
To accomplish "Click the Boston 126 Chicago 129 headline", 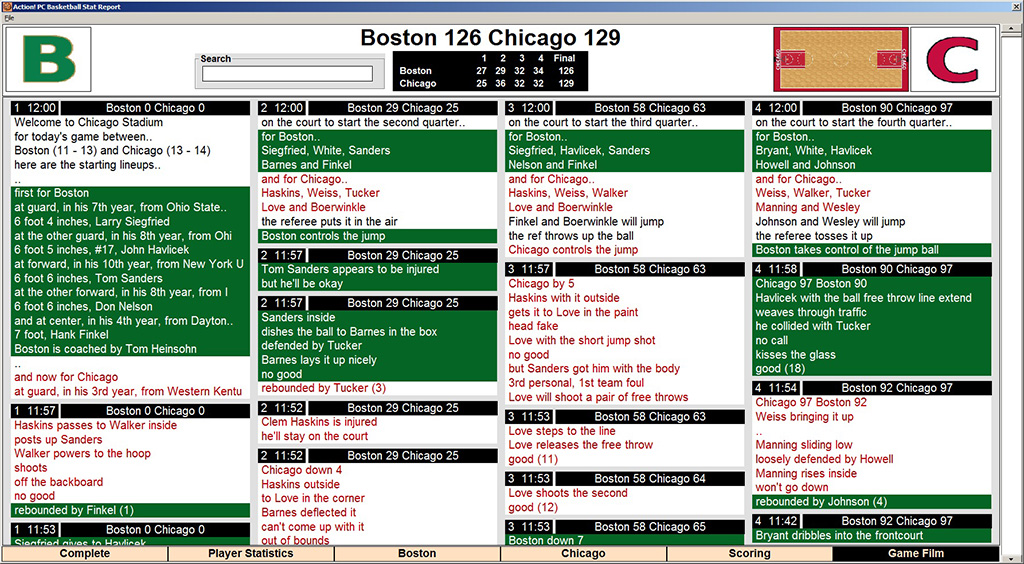I will pos(490,38).
